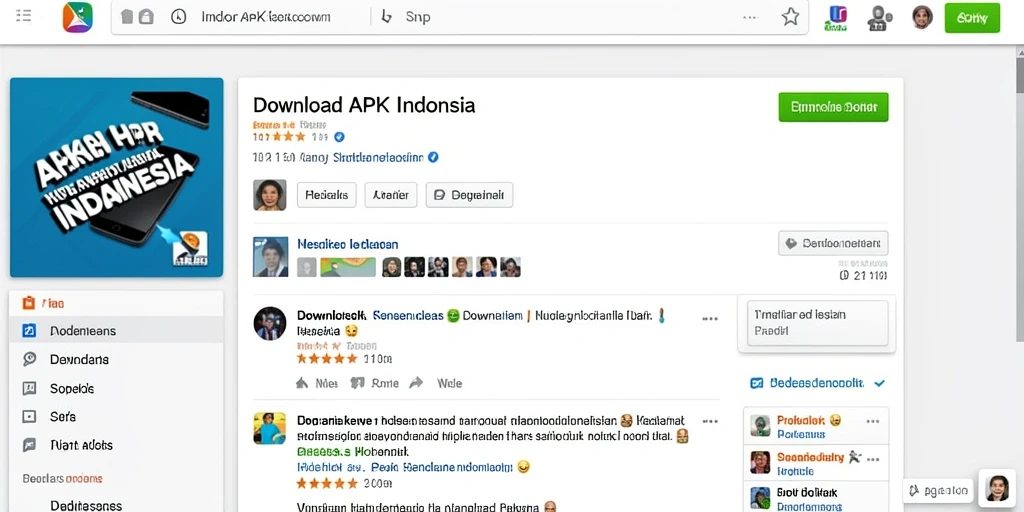1024x512 pixels.
Task: Click the Ntes action under first review
Action: click(317, 383)
